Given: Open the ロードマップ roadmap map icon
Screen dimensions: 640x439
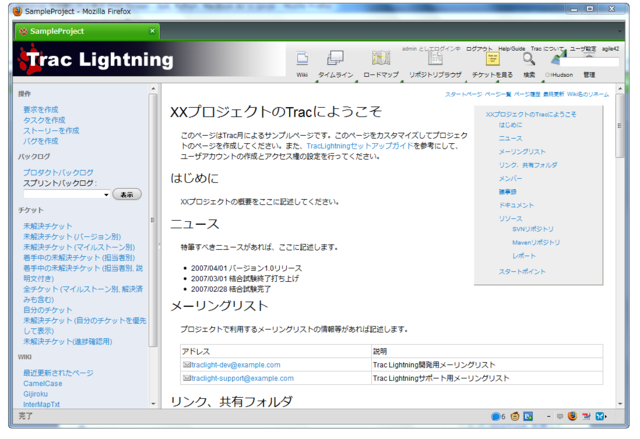Looking at the screenshot, I should point(381,58).
